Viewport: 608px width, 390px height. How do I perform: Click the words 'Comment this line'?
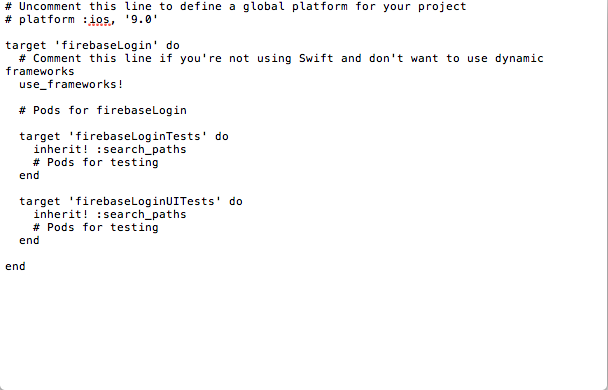point(92,59)
